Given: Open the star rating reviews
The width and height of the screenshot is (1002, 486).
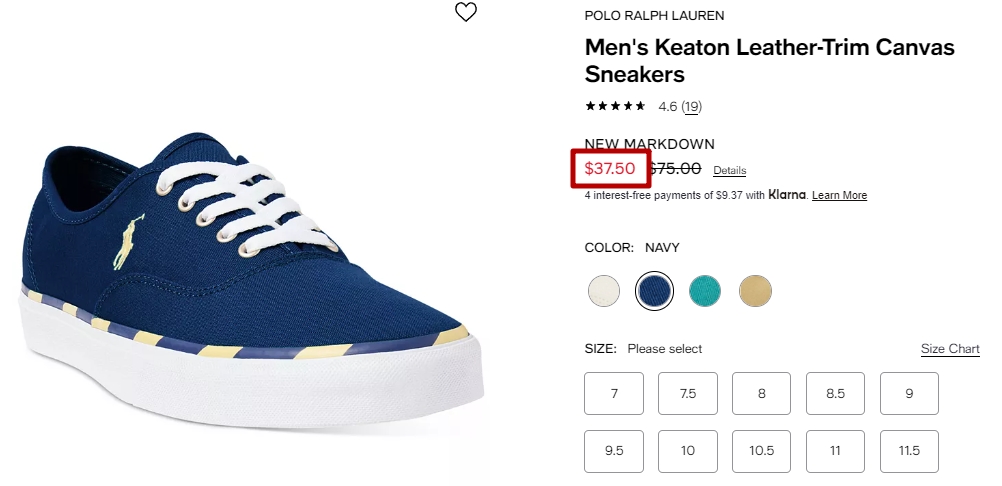Looking at the screenshot, I should pos(615,106).
